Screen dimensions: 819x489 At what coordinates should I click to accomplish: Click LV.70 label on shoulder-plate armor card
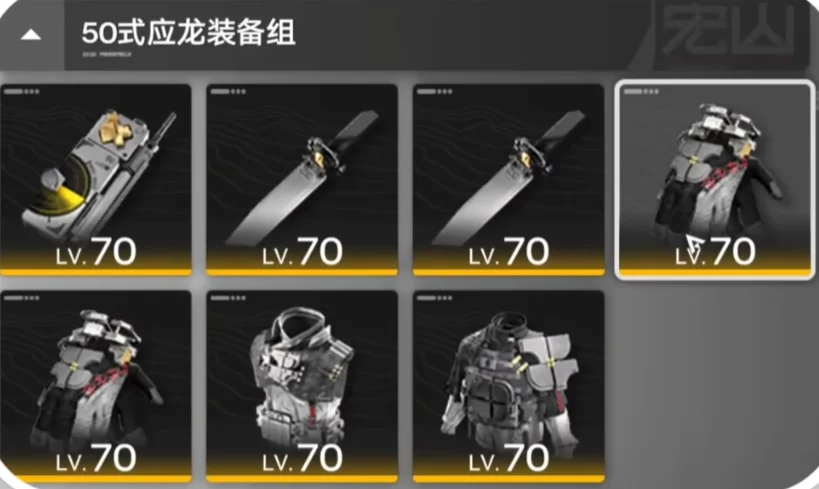(508, 459)
